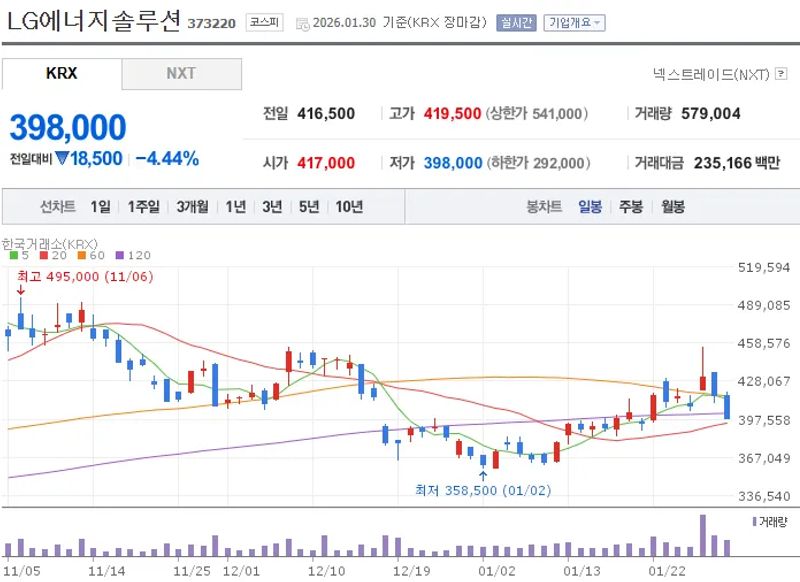Select the green 5-day moving average legend
Image resolution: width=800 pixels, height=582 pixels.
(x=13, y=257)
